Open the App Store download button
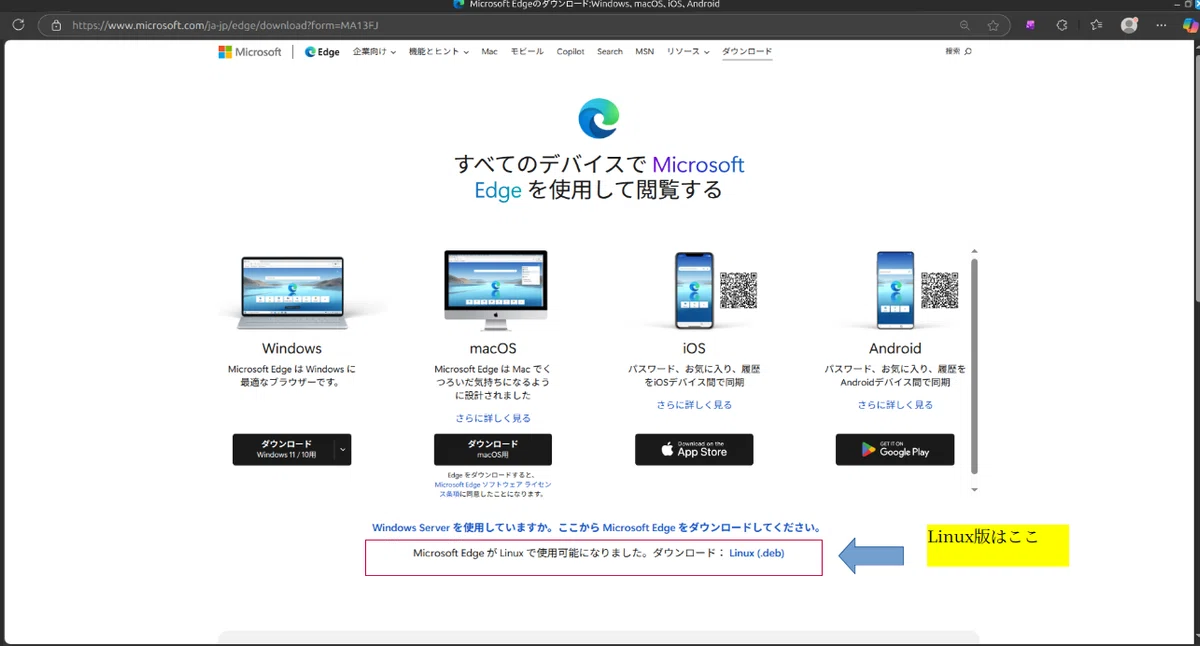 [x=694, y=450]
